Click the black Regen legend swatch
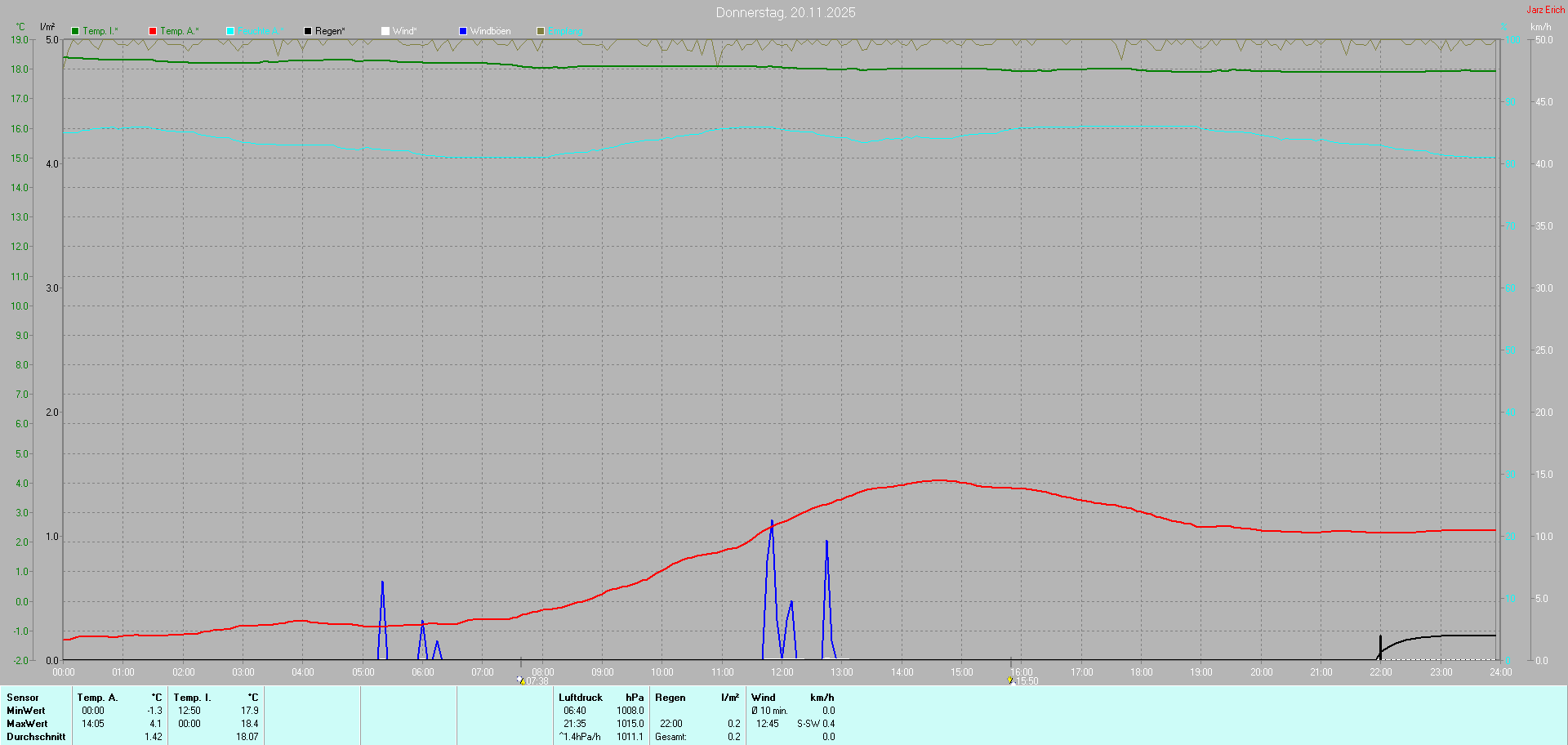 pyautogui.click(x=308, y=31)
